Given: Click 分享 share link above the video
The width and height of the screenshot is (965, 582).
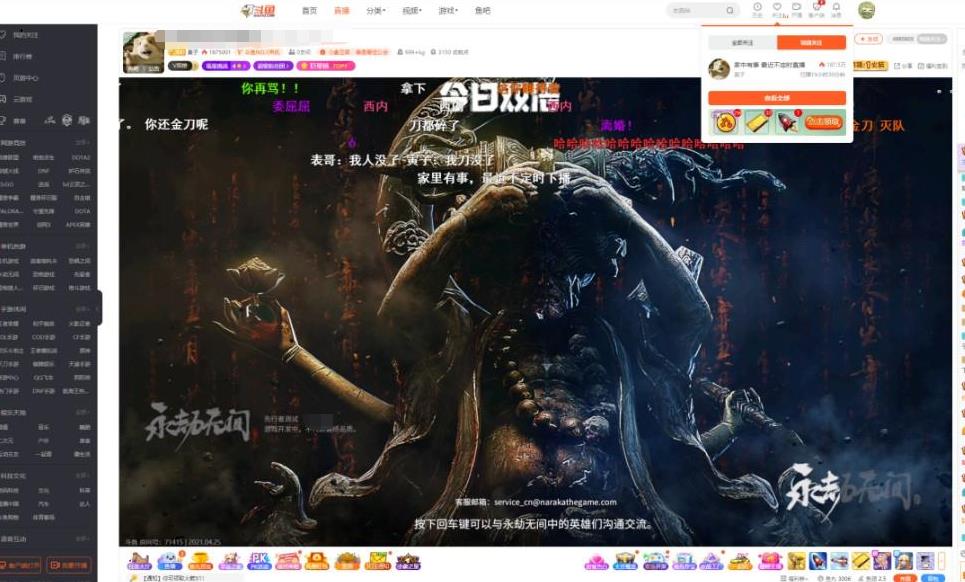Looking at the screenshot, I should click(903, 66).
